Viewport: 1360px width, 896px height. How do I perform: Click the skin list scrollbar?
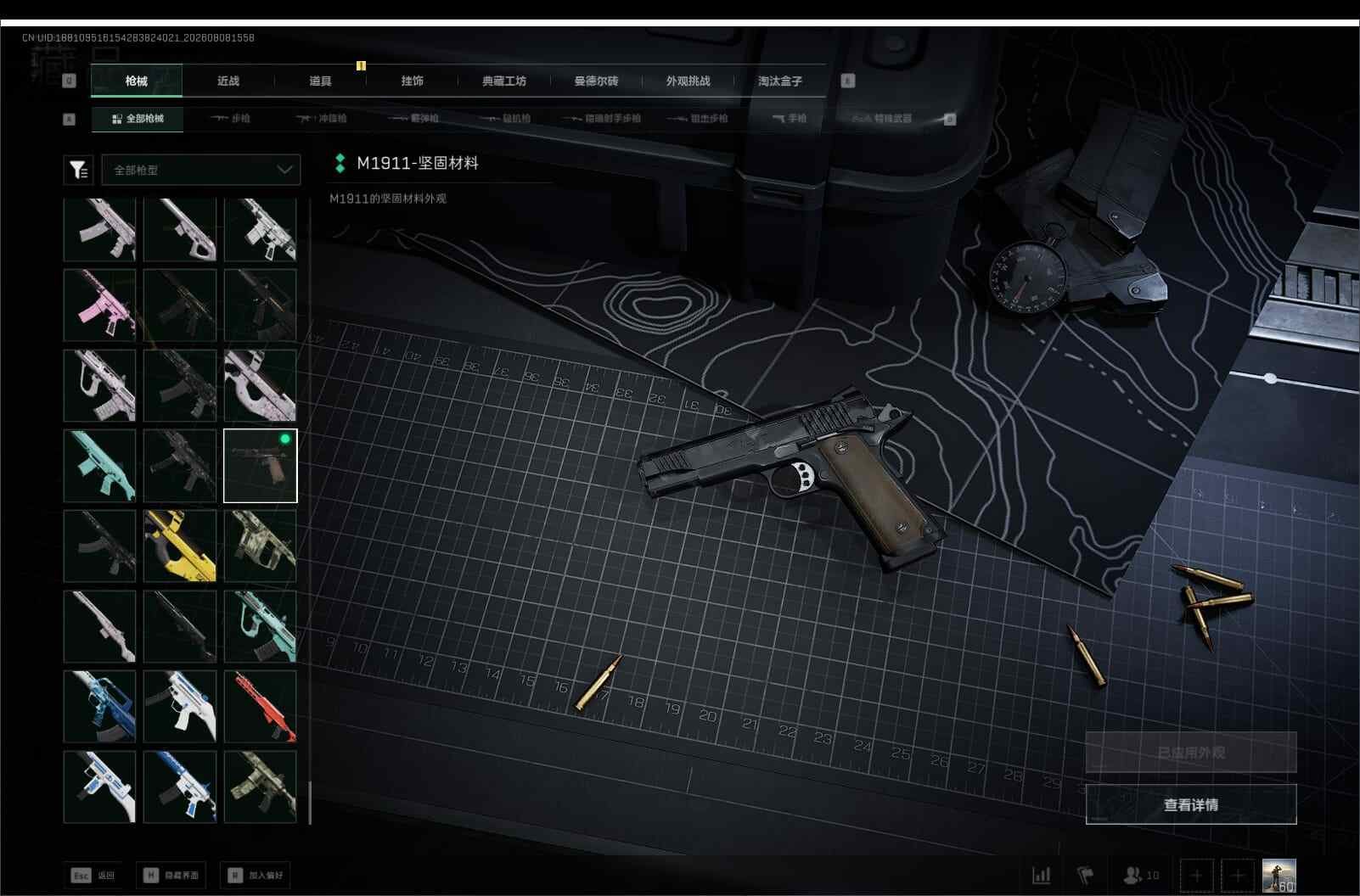[x=310, y=803]
